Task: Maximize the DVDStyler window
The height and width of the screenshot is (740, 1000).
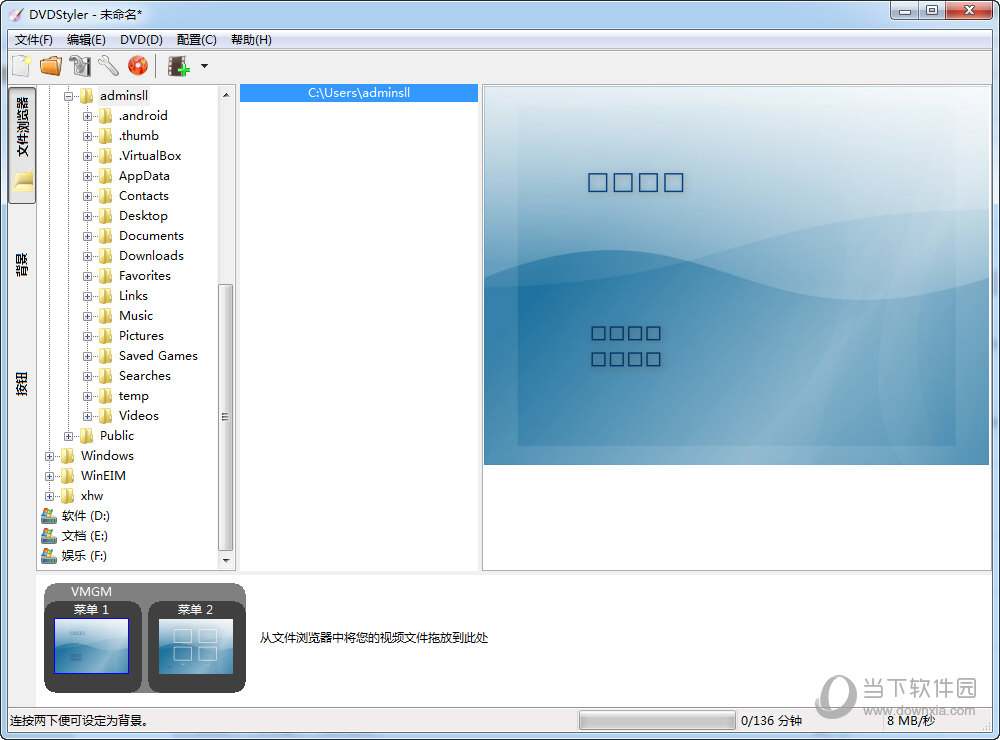Action: pos(932,11)
